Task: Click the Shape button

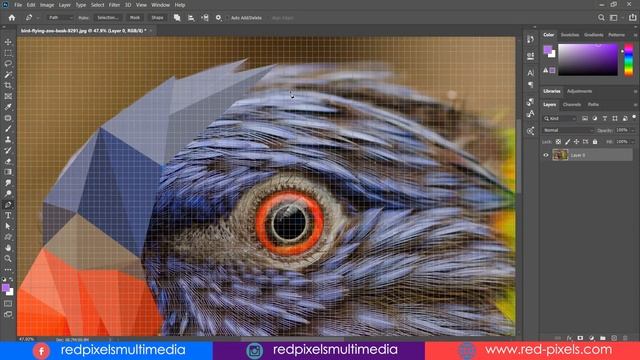Action: click(x=157, y=18)
